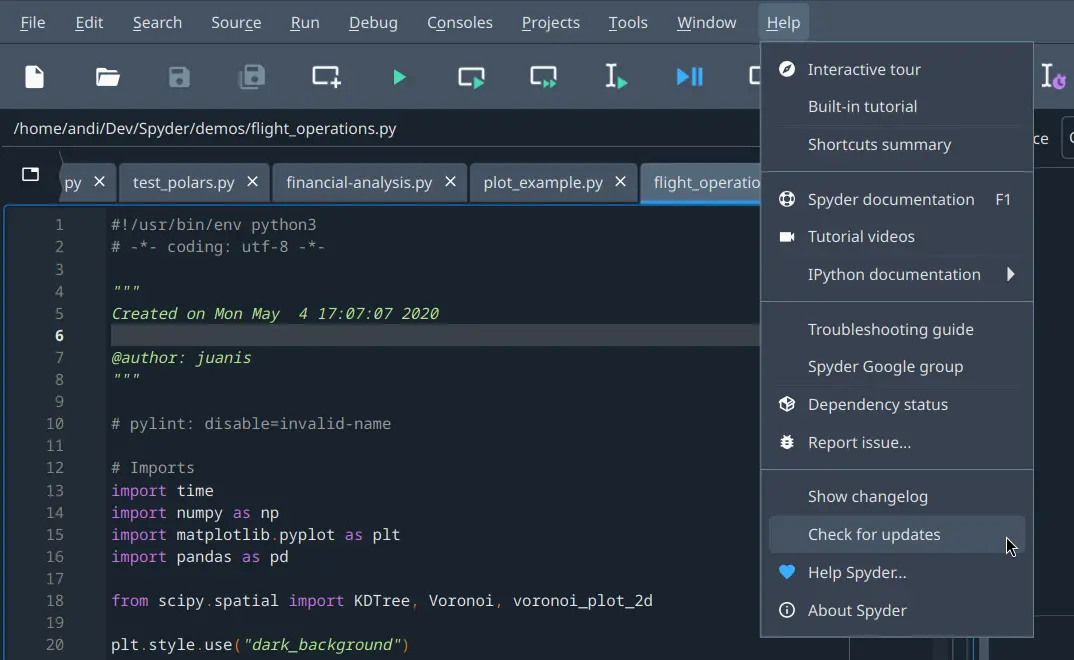1074x660 pixels.
Task: Open Shortcuts summary
Action: (x=897, y=144)
